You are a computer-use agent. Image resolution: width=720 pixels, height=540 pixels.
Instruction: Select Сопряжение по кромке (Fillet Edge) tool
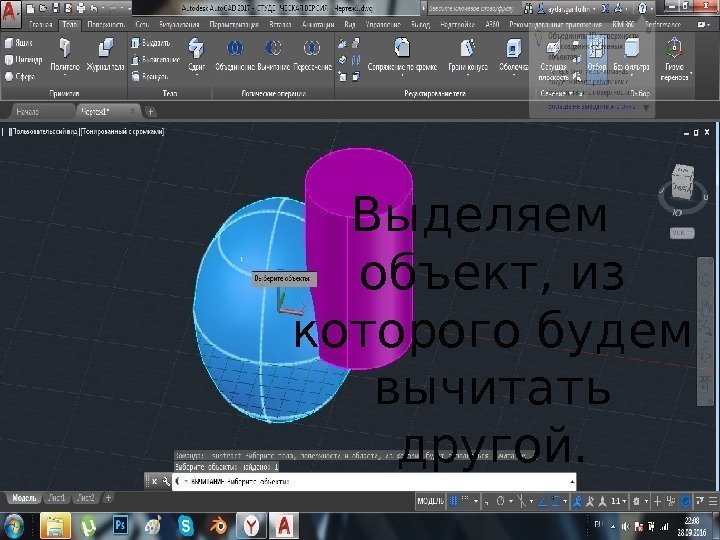[x=402, y=55]
